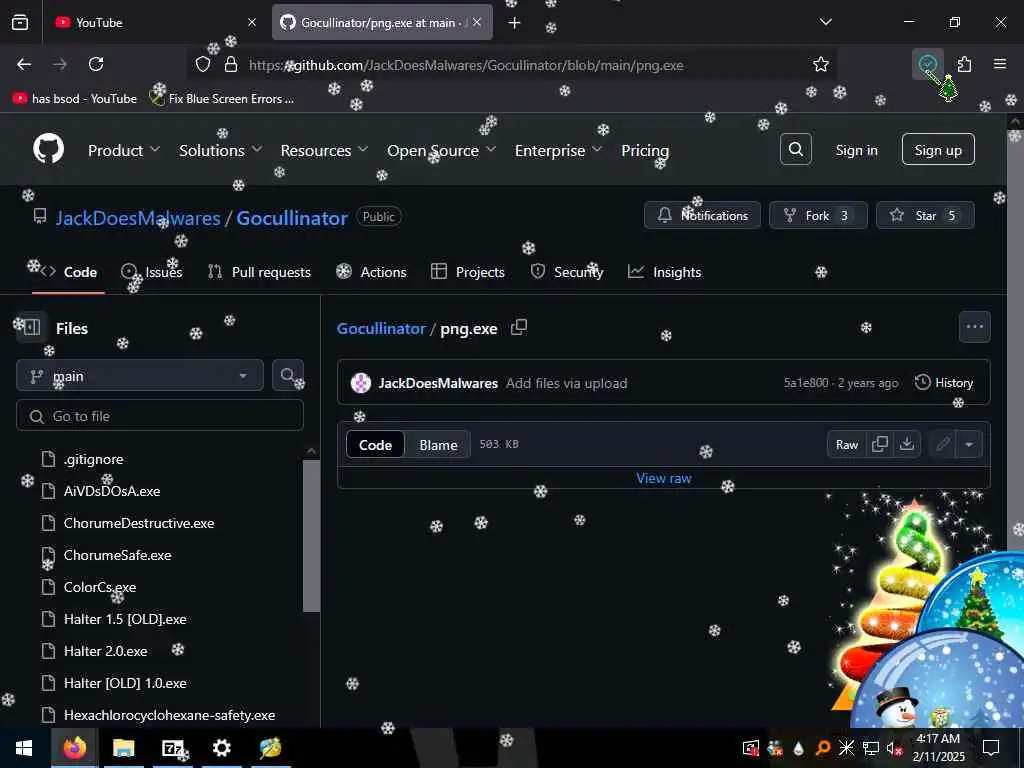This screenshot has width=1024, height=768.
Task: Open Firefox View icon at top left
Action: click(20, 22)
